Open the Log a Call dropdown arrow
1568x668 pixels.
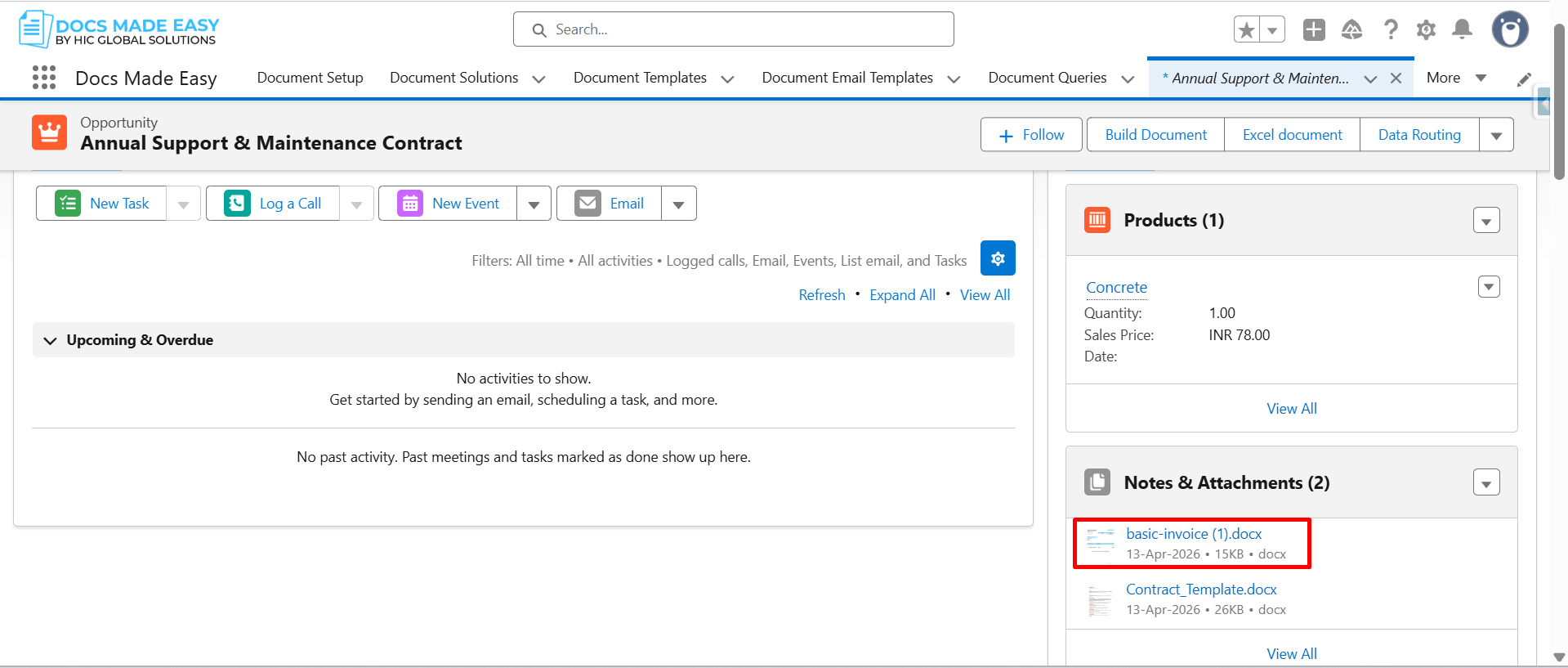coord(356,204)
